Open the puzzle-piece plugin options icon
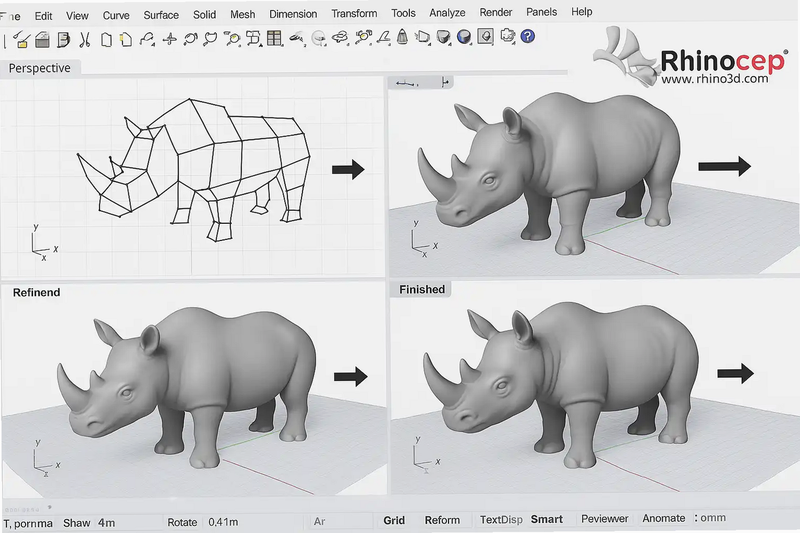 (507, 36)
